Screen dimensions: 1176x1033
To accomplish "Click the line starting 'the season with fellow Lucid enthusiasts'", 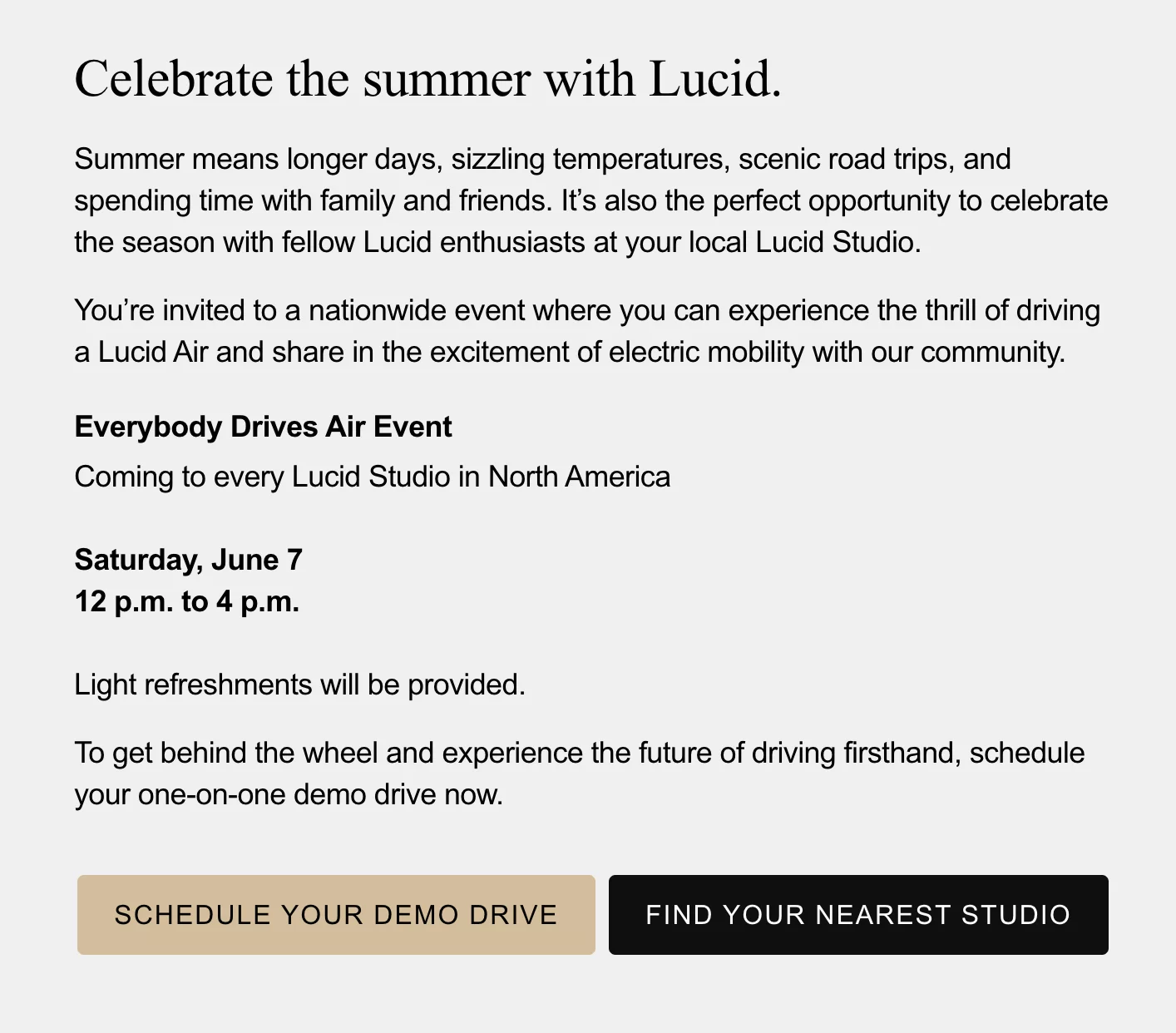I will coord(498,242).
